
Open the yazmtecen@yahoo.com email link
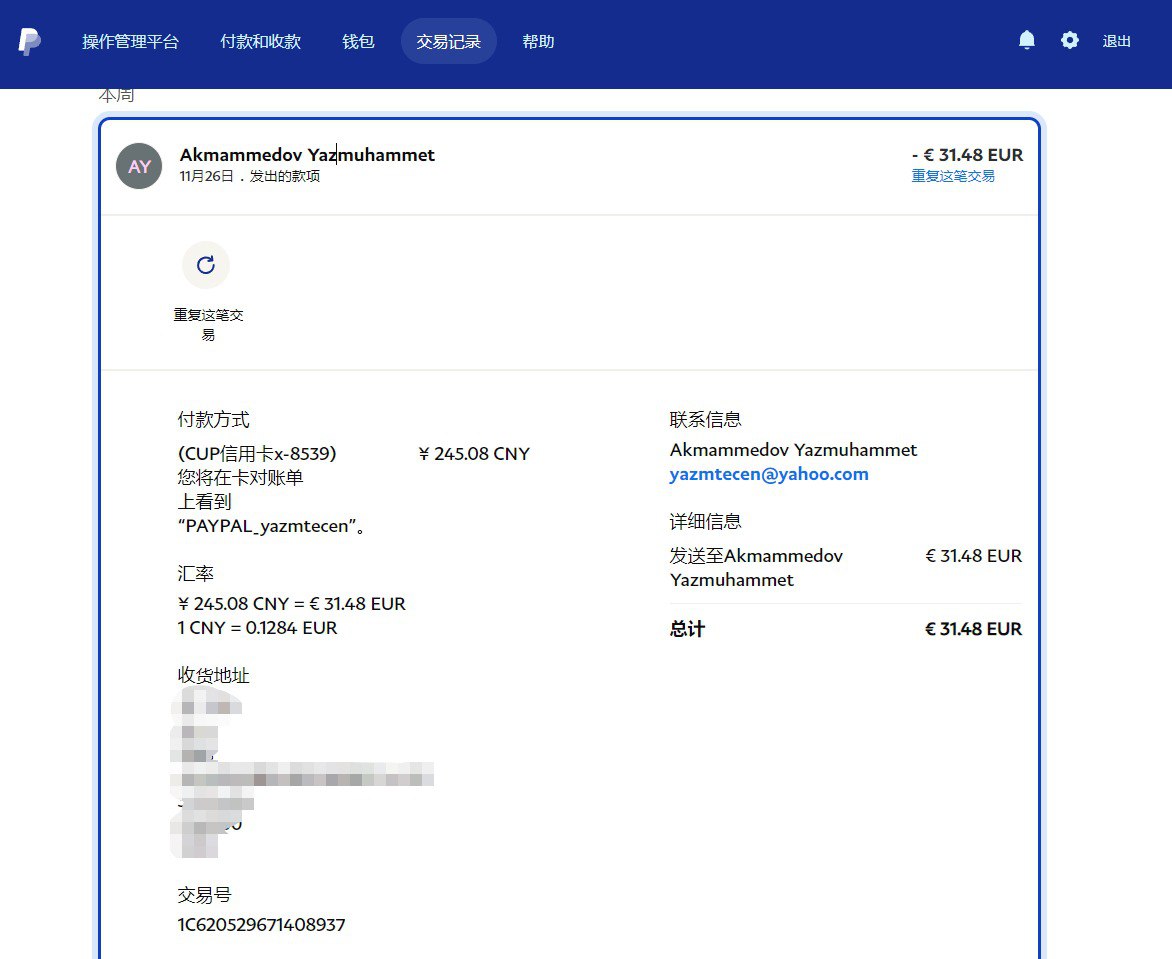point(768,475)
